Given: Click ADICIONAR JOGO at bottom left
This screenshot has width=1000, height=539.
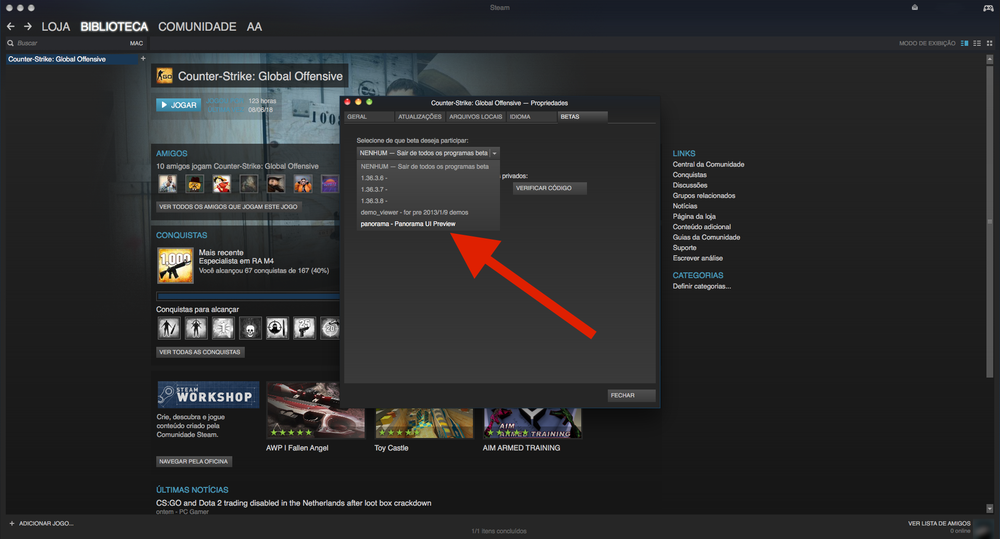Looking at the screenshot, I should (x=41, y=524).
